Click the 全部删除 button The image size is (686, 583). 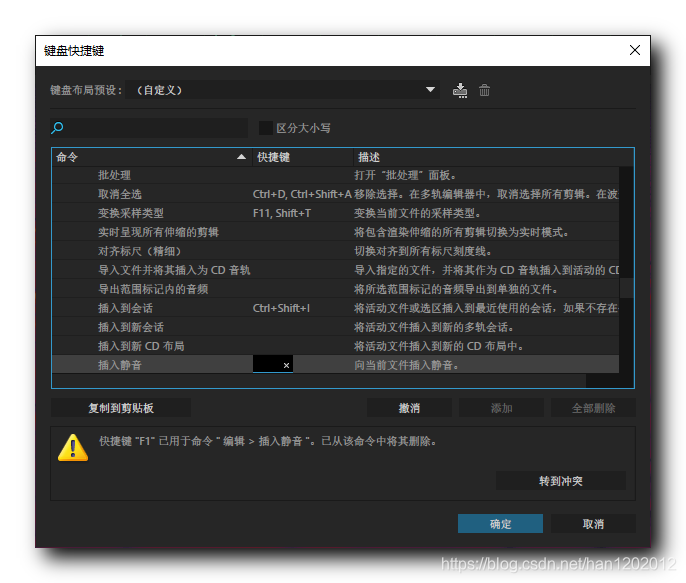593,408
